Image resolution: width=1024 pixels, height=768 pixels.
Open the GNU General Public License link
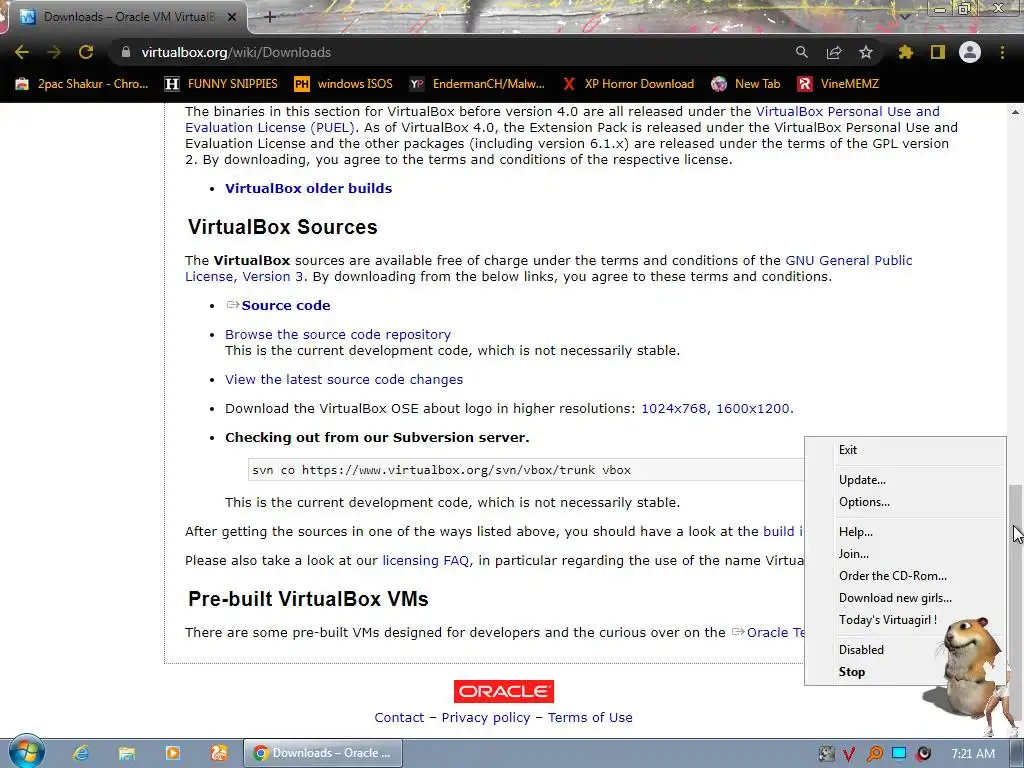coord(848,261)
